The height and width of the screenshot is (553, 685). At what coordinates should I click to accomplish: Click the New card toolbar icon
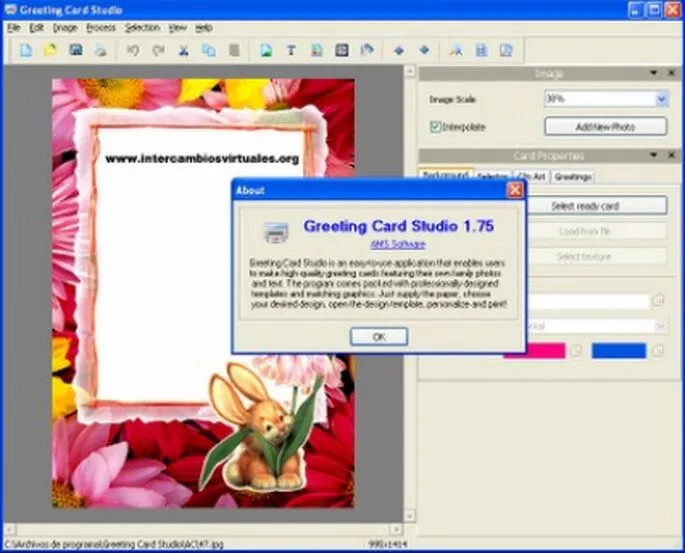(26, 50)
